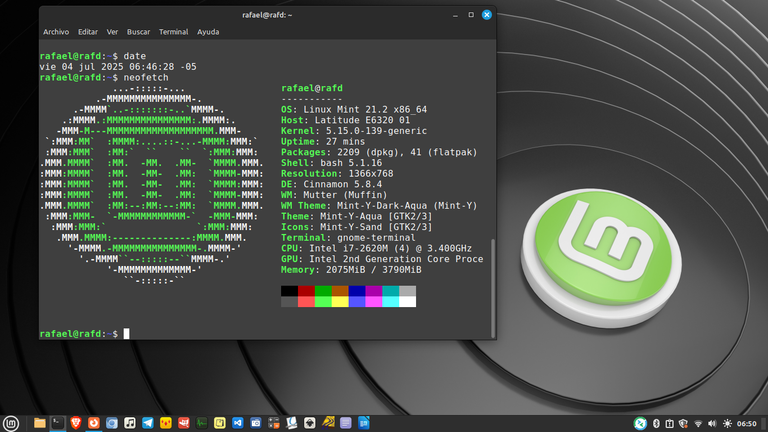The height and width of the screenshot is (432, 768).
Task: Open the blue circular browser icon in the panel
Action: point(112,423)
